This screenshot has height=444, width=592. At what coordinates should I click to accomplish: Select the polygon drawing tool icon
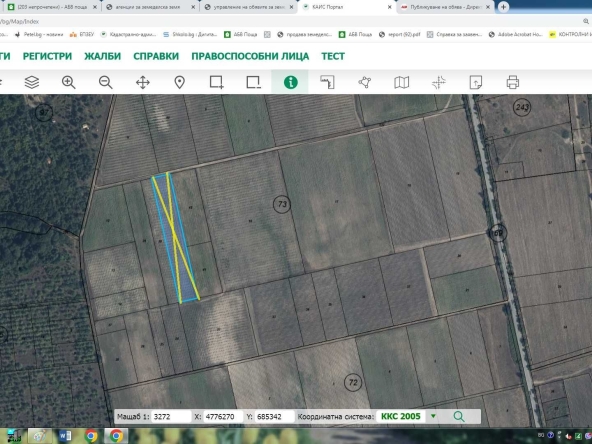(x=365, y=82)
